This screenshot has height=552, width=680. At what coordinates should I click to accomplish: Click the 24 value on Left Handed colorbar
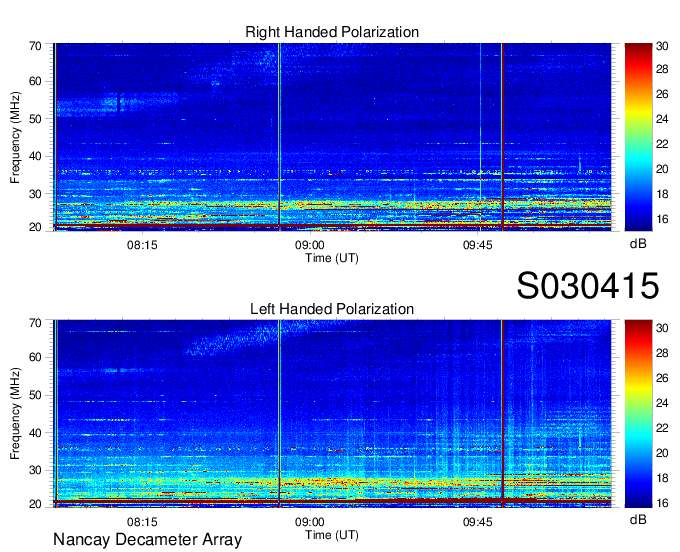point(662,403)
